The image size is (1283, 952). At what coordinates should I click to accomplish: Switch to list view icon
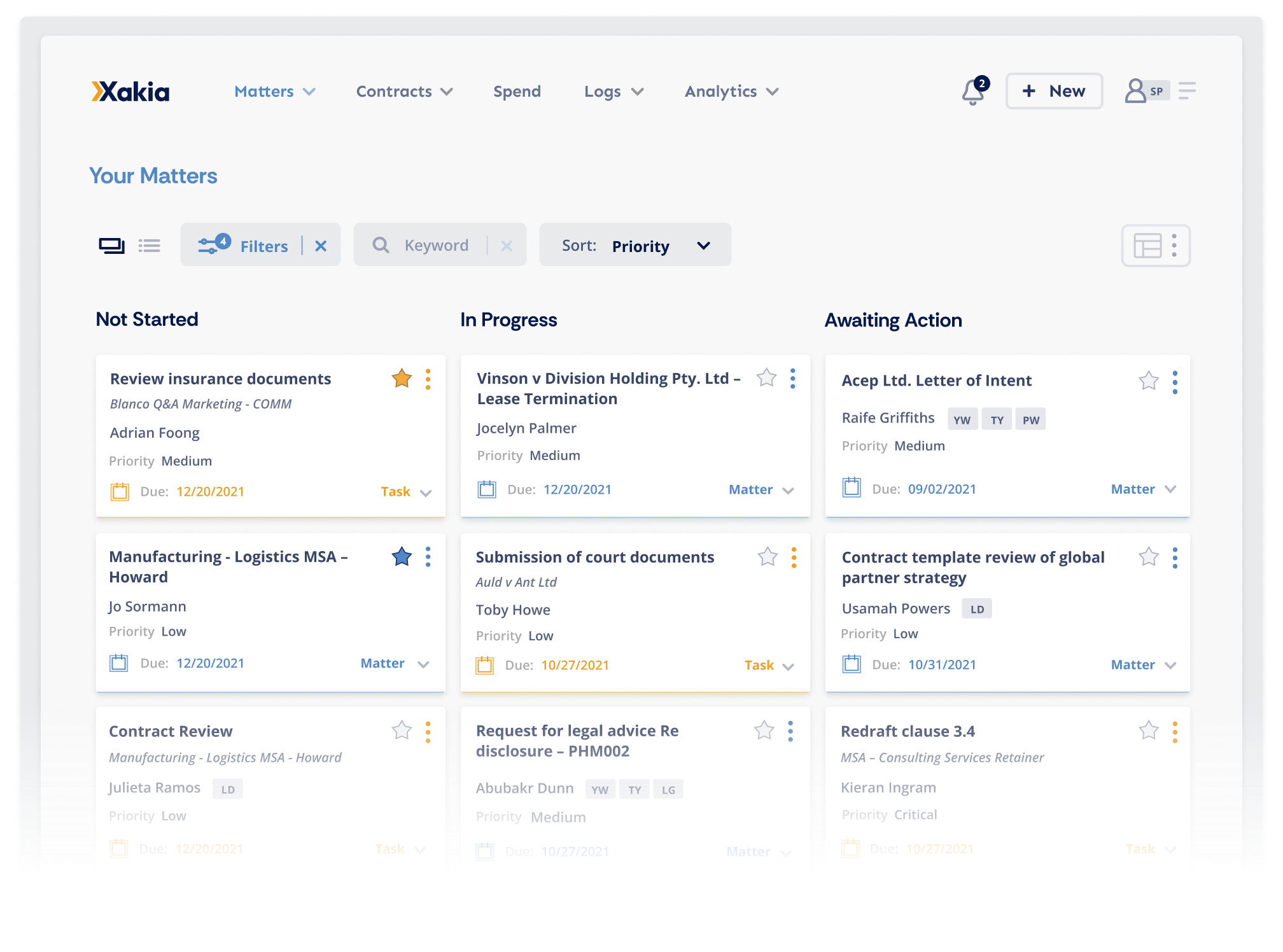tap(150, 246)
